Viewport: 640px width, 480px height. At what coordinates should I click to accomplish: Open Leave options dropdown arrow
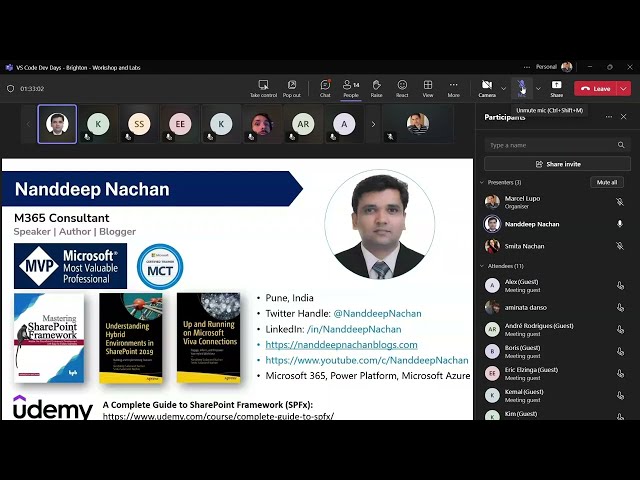coord(623,89)
